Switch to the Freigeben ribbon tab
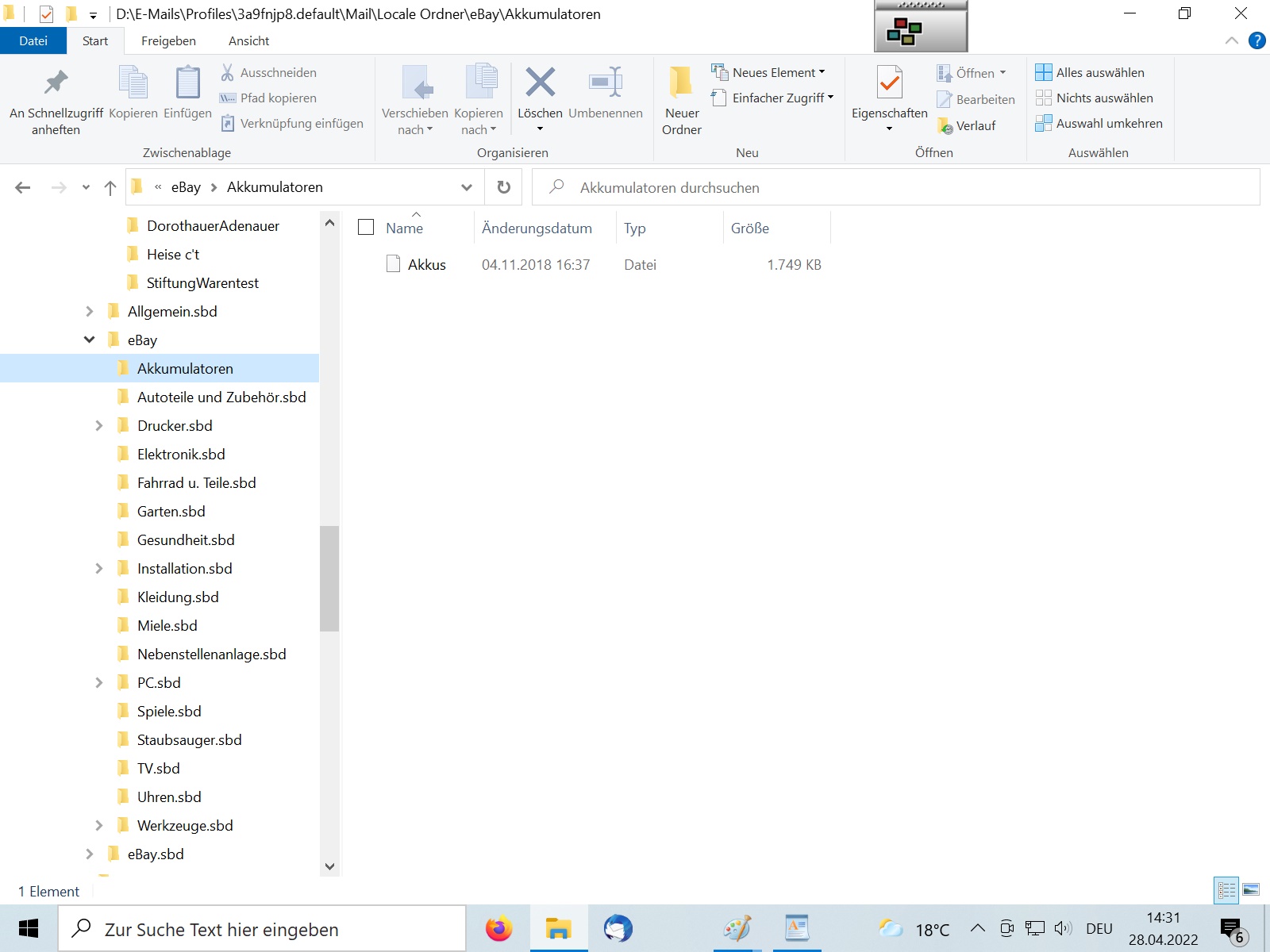 coord(168,40)
